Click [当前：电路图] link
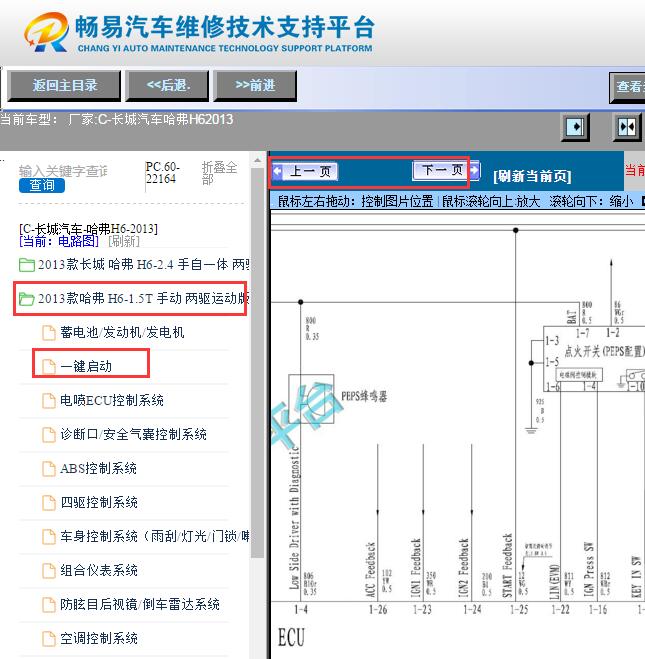The image size is (645, 659). [x=59, y=241]
